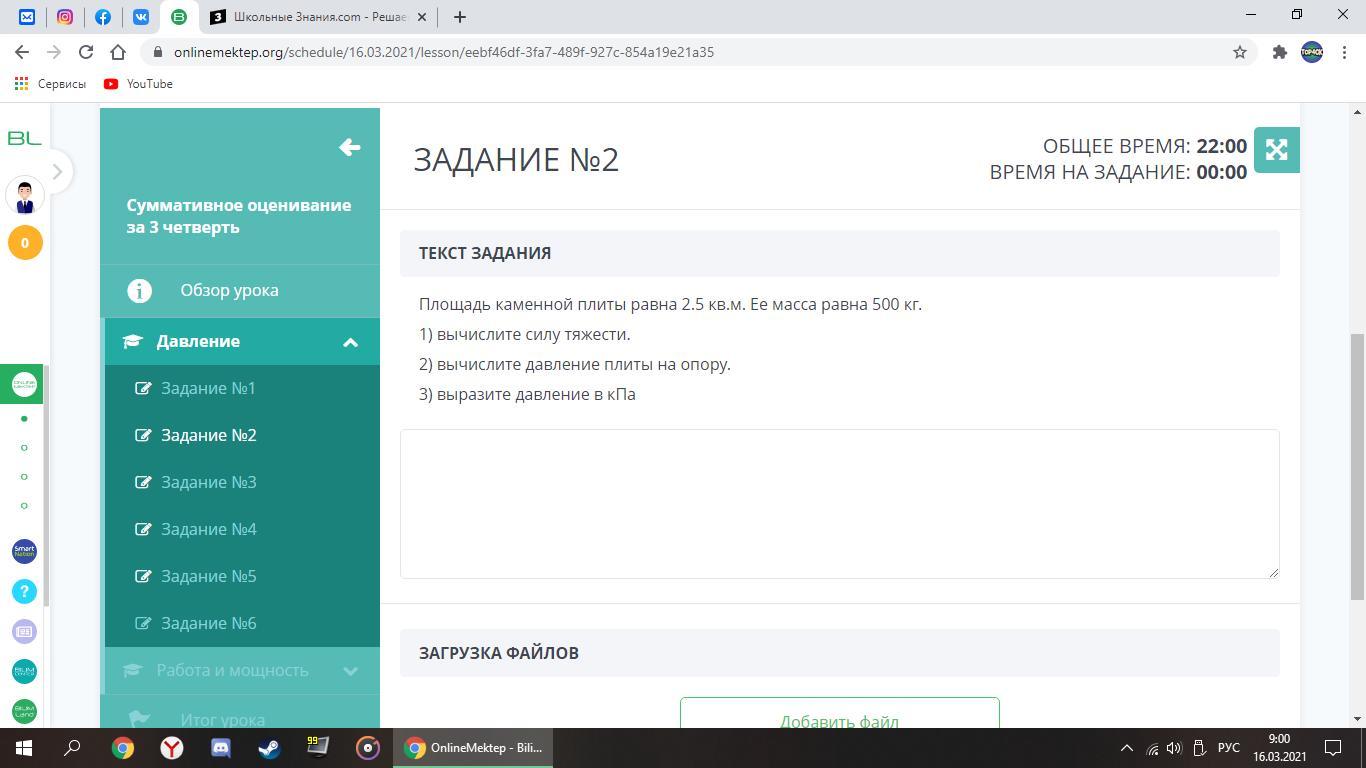Click the page vertical scrollbar thumb
The height and width of the screenshot is (768, 1366).
pos(1357,466)
